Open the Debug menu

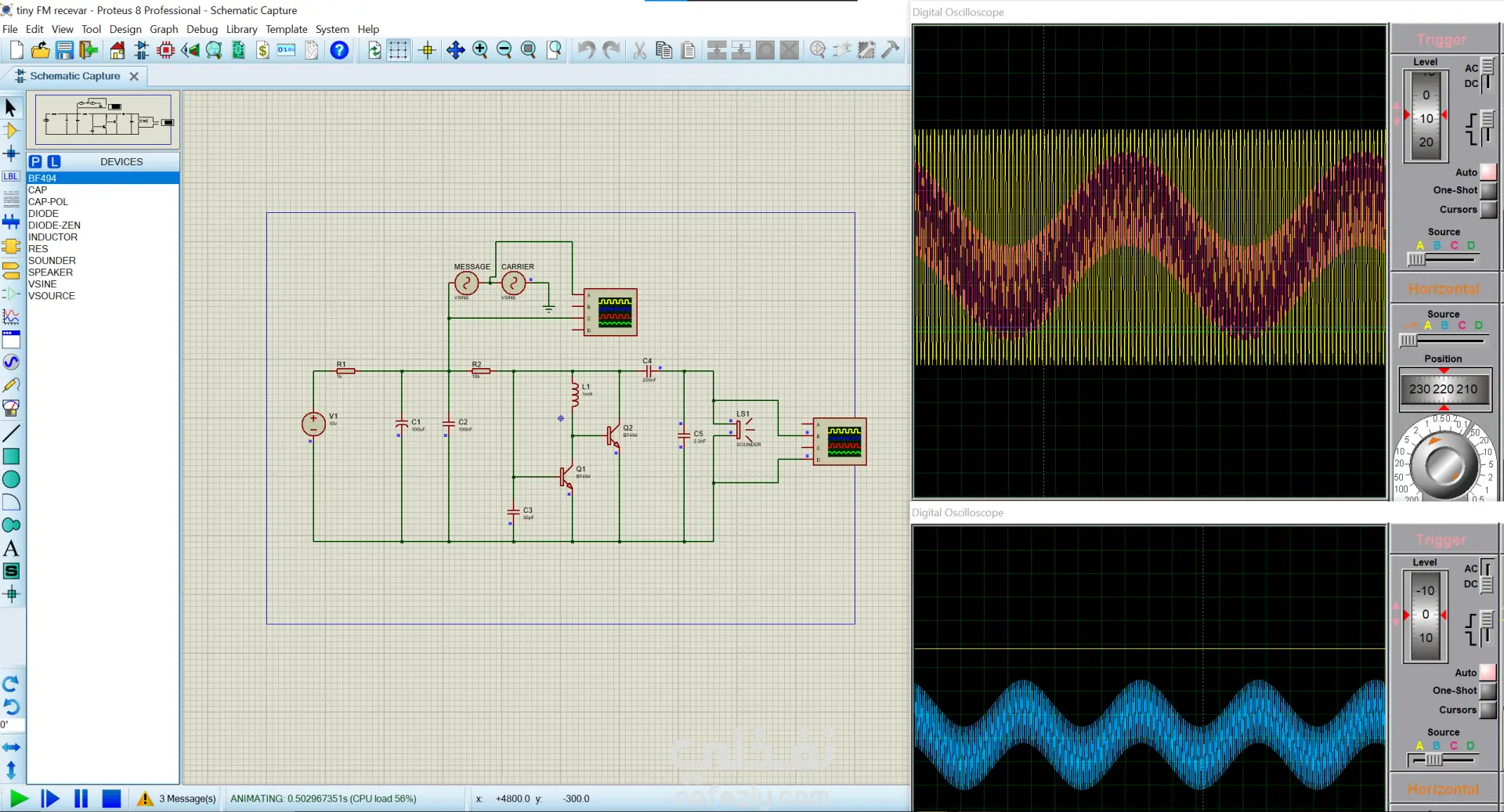pyautogui.click(x=201, y=29)
